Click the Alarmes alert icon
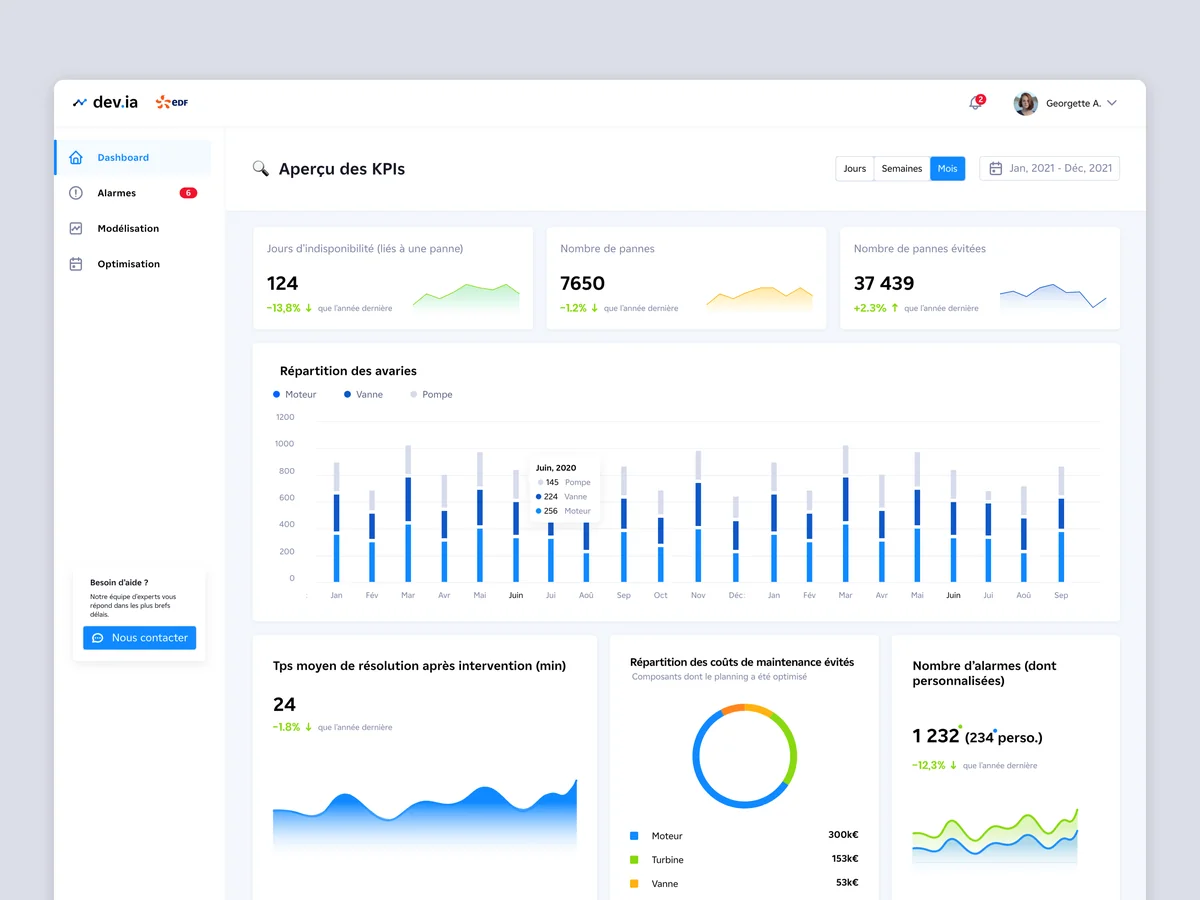This screenshot has height=900, width=1200. click(76, 193)
